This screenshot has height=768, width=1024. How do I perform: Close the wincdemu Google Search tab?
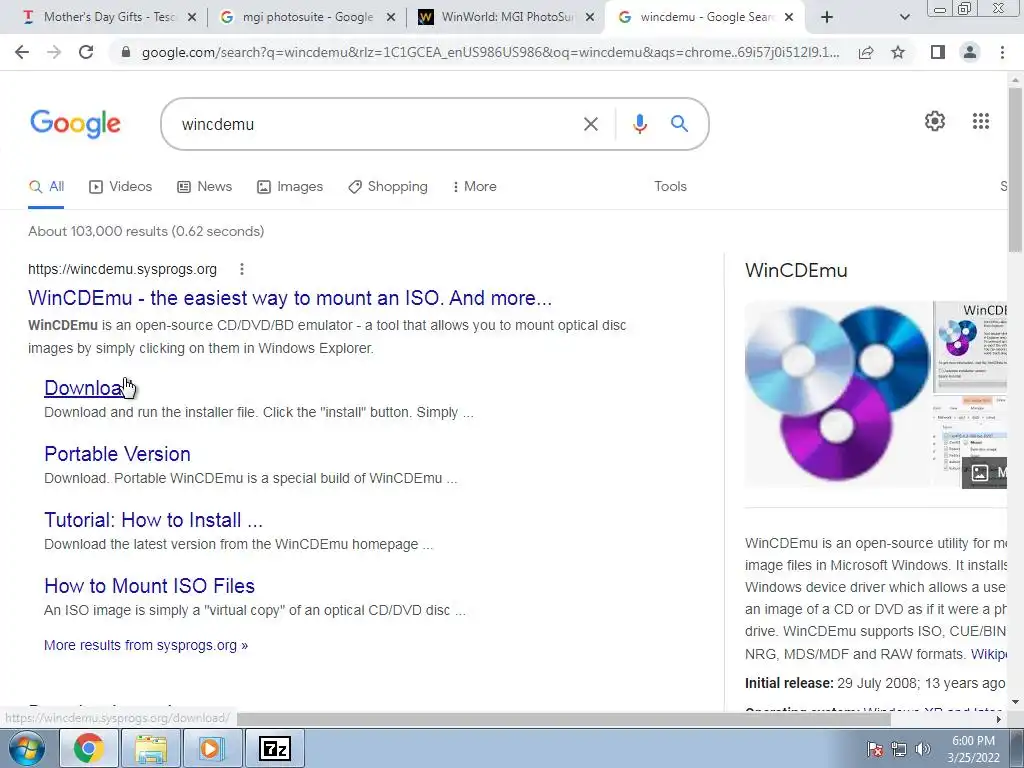tap(789, 17)
